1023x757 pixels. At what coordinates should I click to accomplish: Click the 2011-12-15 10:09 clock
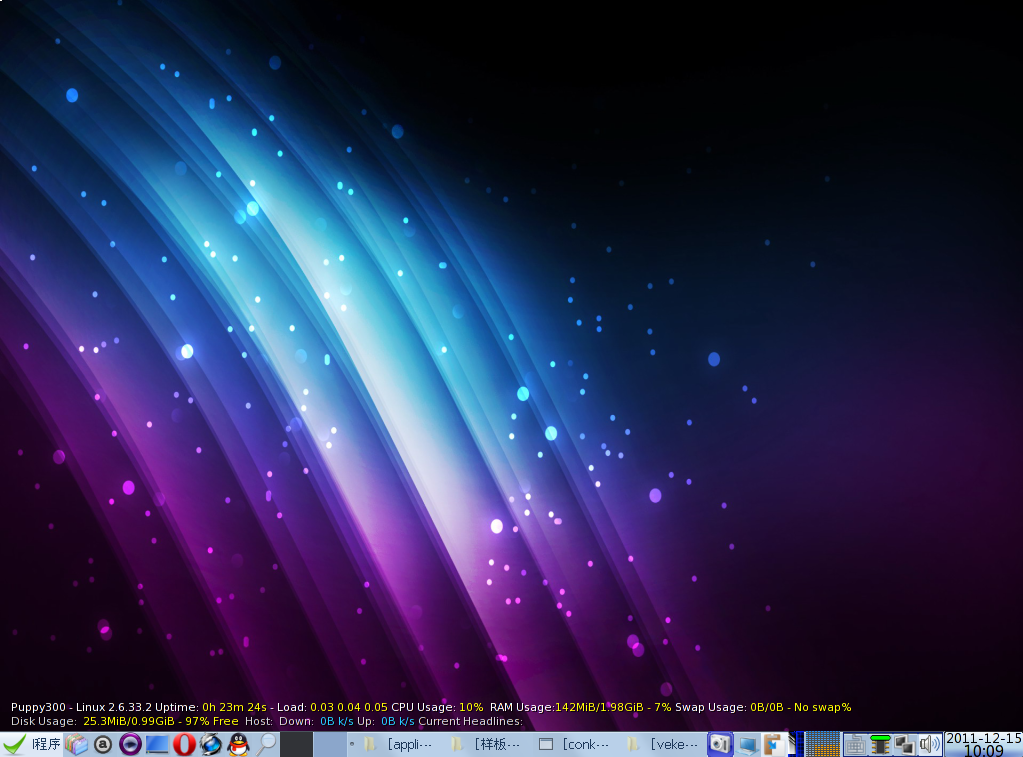(x=984, y=745)
